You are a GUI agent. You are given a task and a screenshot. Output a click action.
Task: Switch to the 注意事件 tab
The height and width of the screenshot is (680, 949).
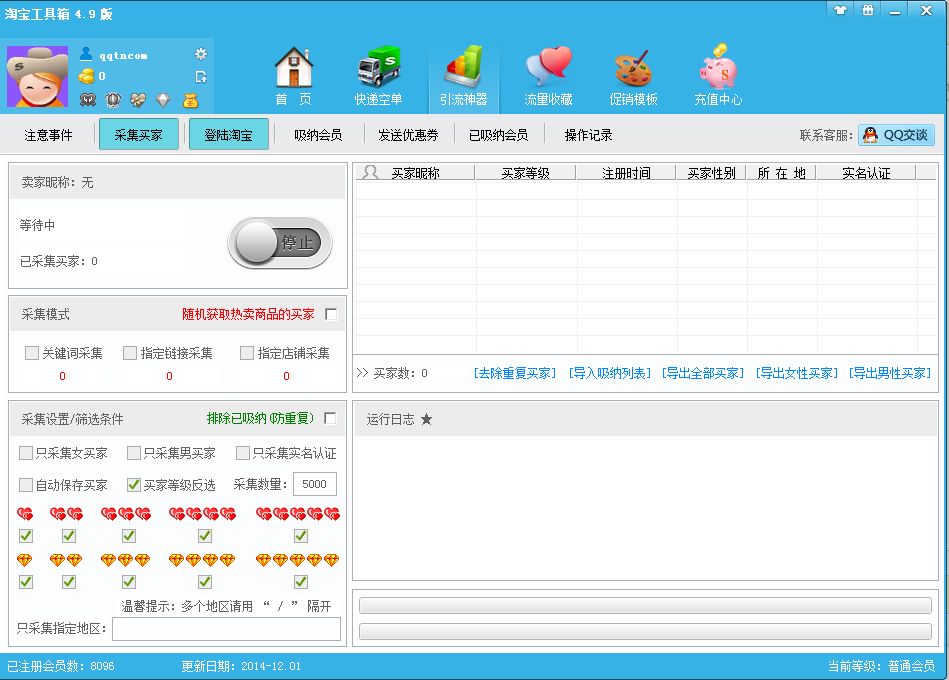tap(48, 135)
